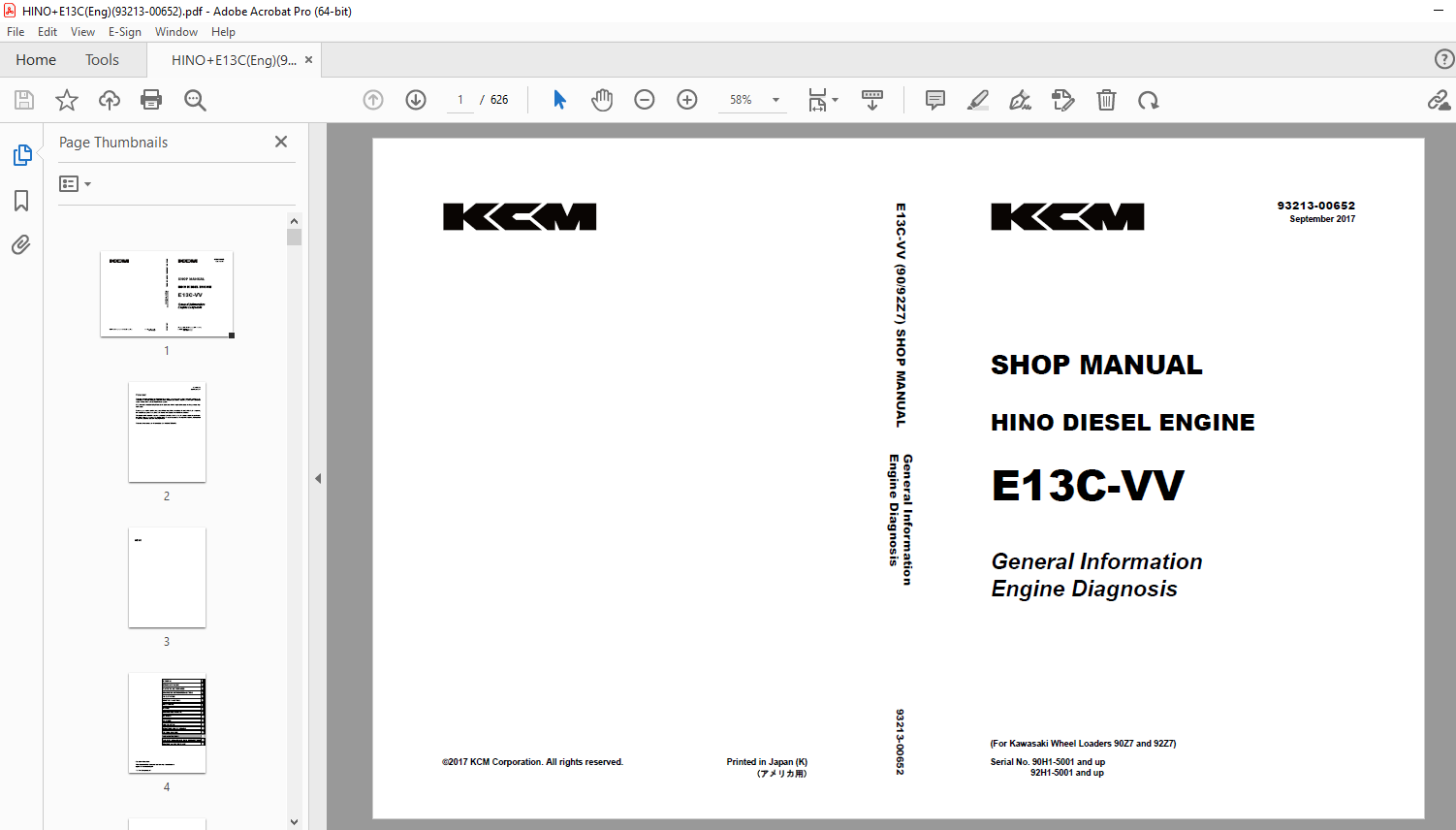Open the Help menu
The height and width of the screenshot is (830, 1456).
coord(223,32)
